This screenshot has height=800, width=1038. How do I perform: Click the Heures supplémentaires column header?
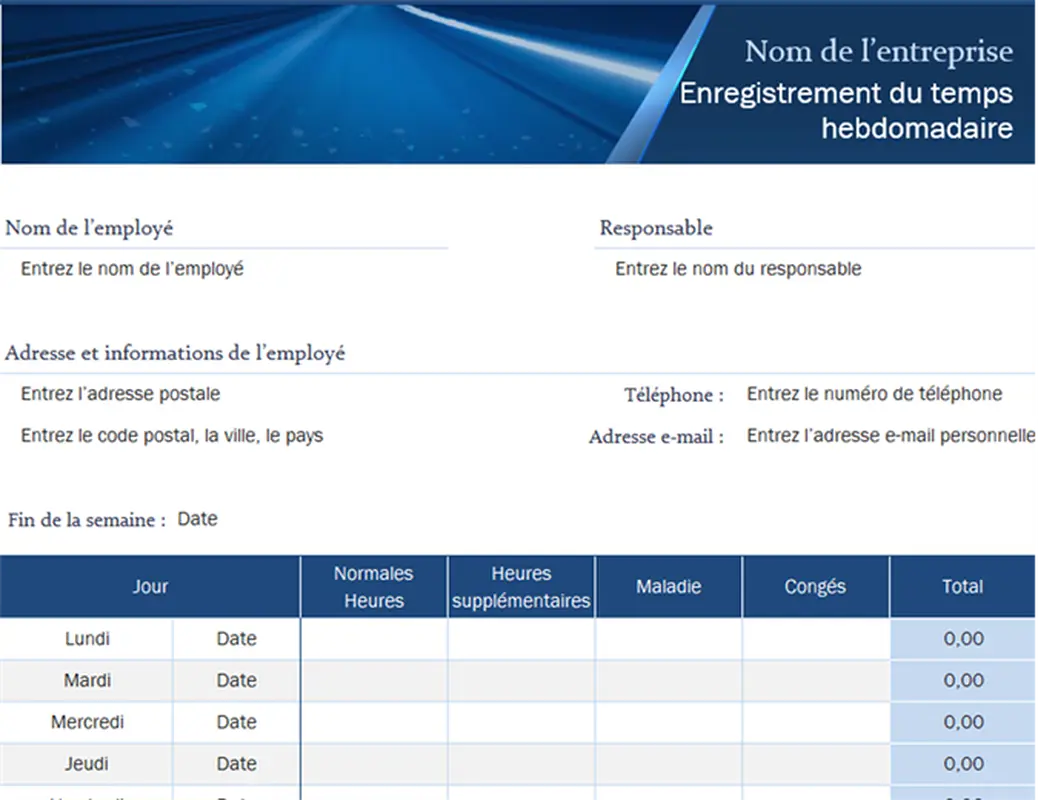[521, 586]
